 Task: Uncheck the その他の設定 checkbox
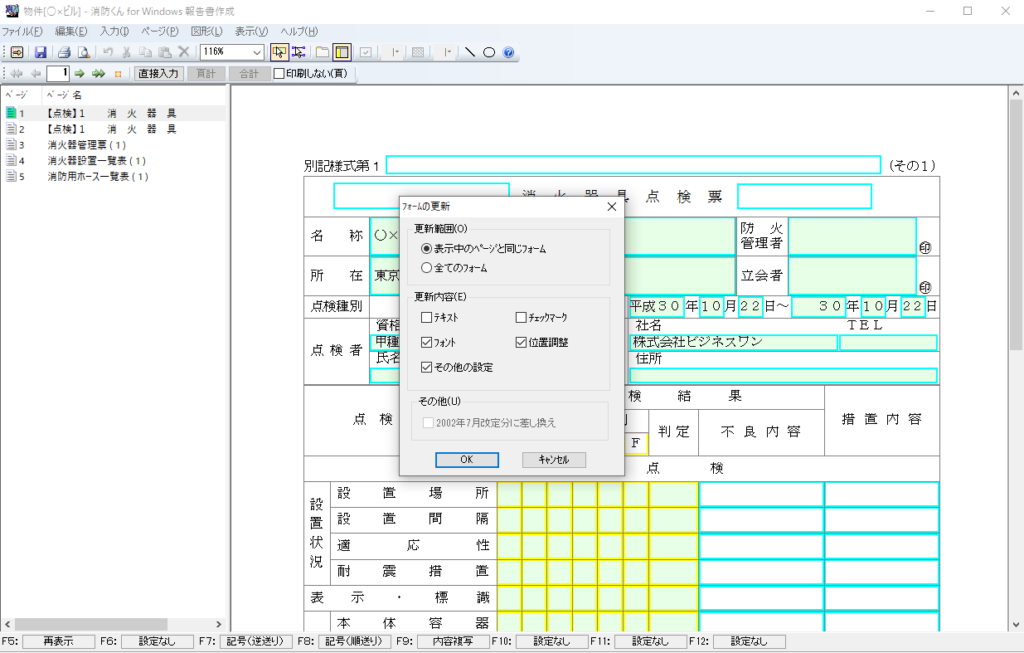pos(426,367)
